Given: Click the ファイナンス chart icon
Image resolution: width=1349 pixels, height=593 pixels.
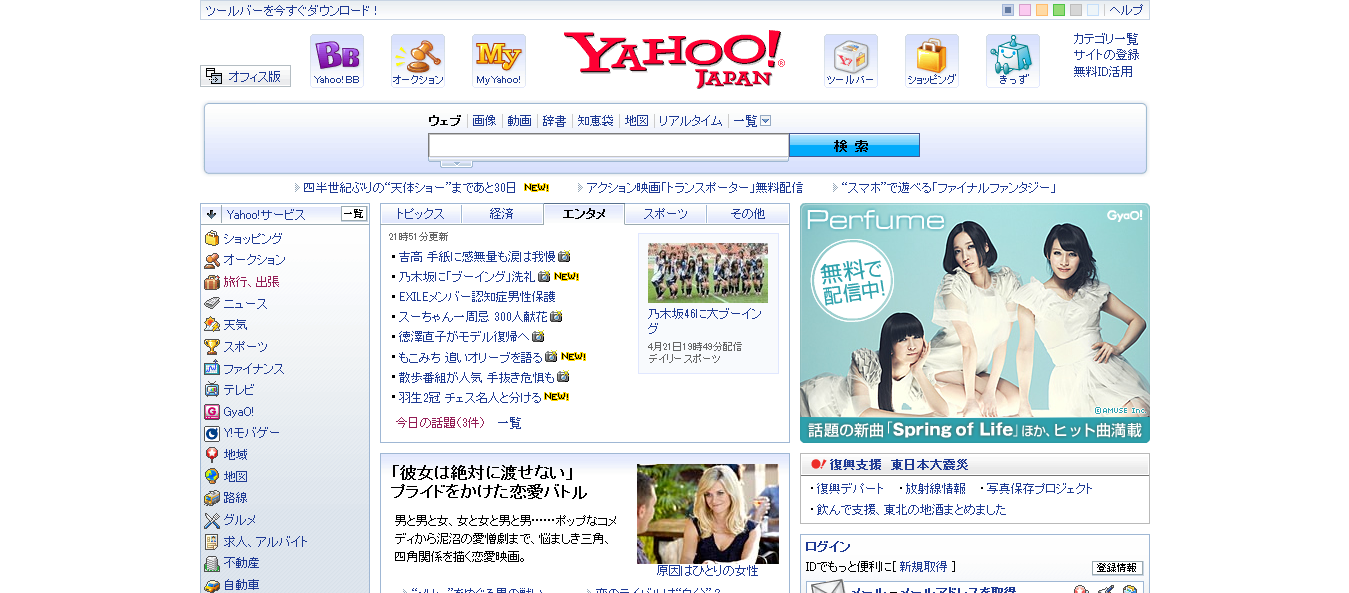Looking at the screenshot, I should click(x=212, y=368).
